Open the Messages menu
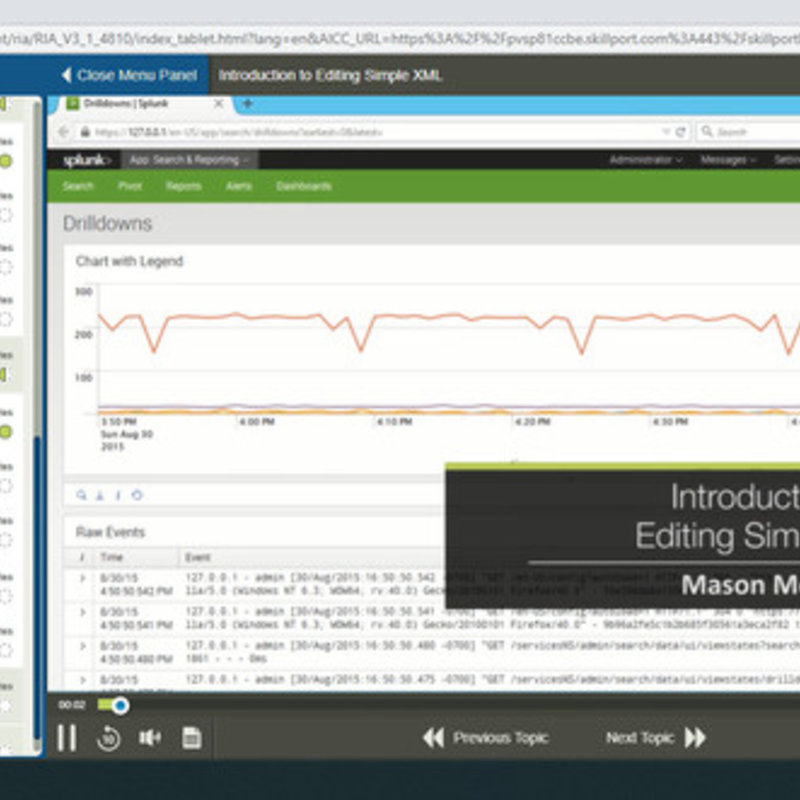Image resolution: width=800 pixels, height=800 pixels. coord(728,160)
